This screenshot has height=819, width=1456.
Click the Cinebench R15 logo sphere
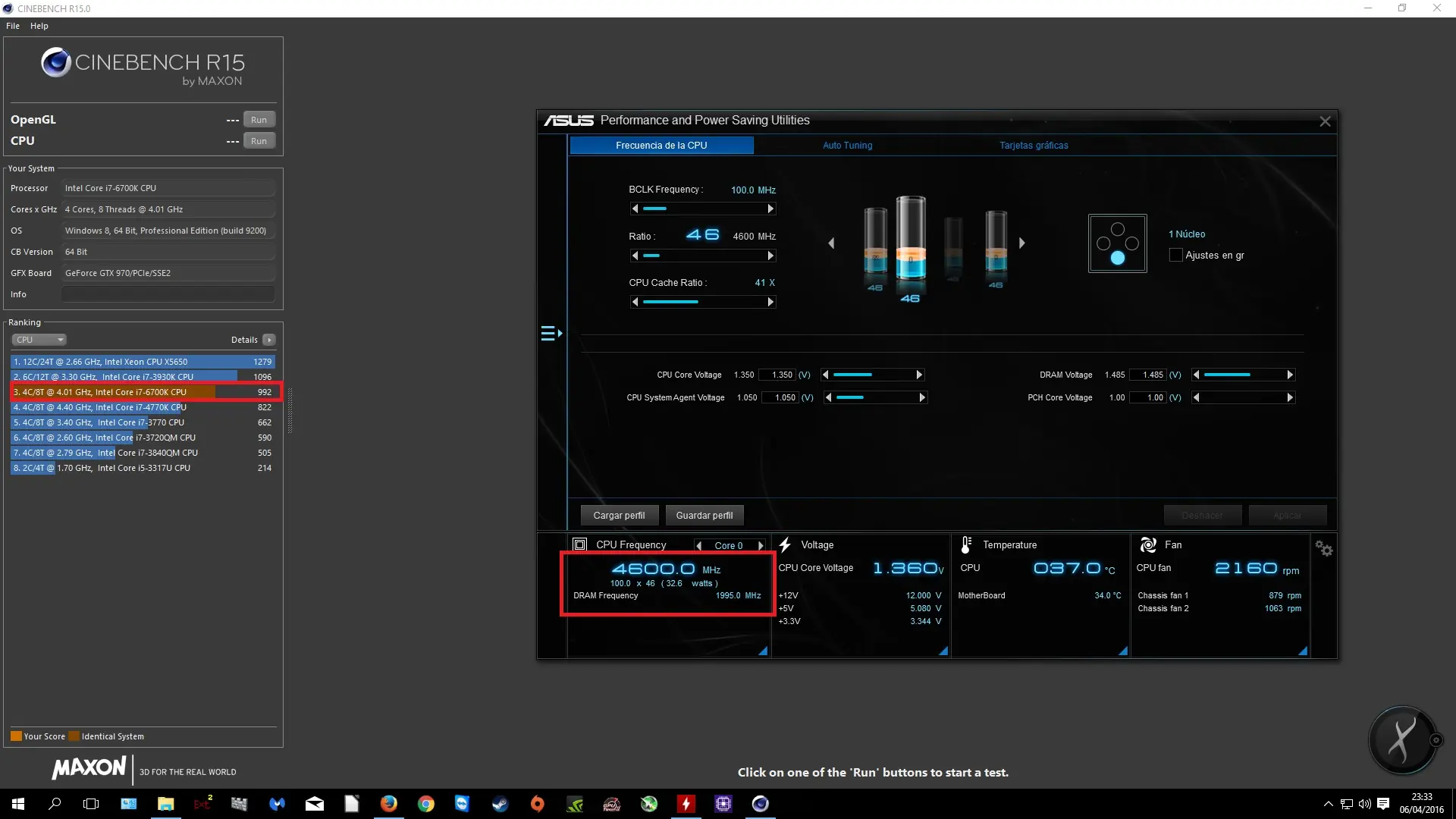[x=55, y=62]
